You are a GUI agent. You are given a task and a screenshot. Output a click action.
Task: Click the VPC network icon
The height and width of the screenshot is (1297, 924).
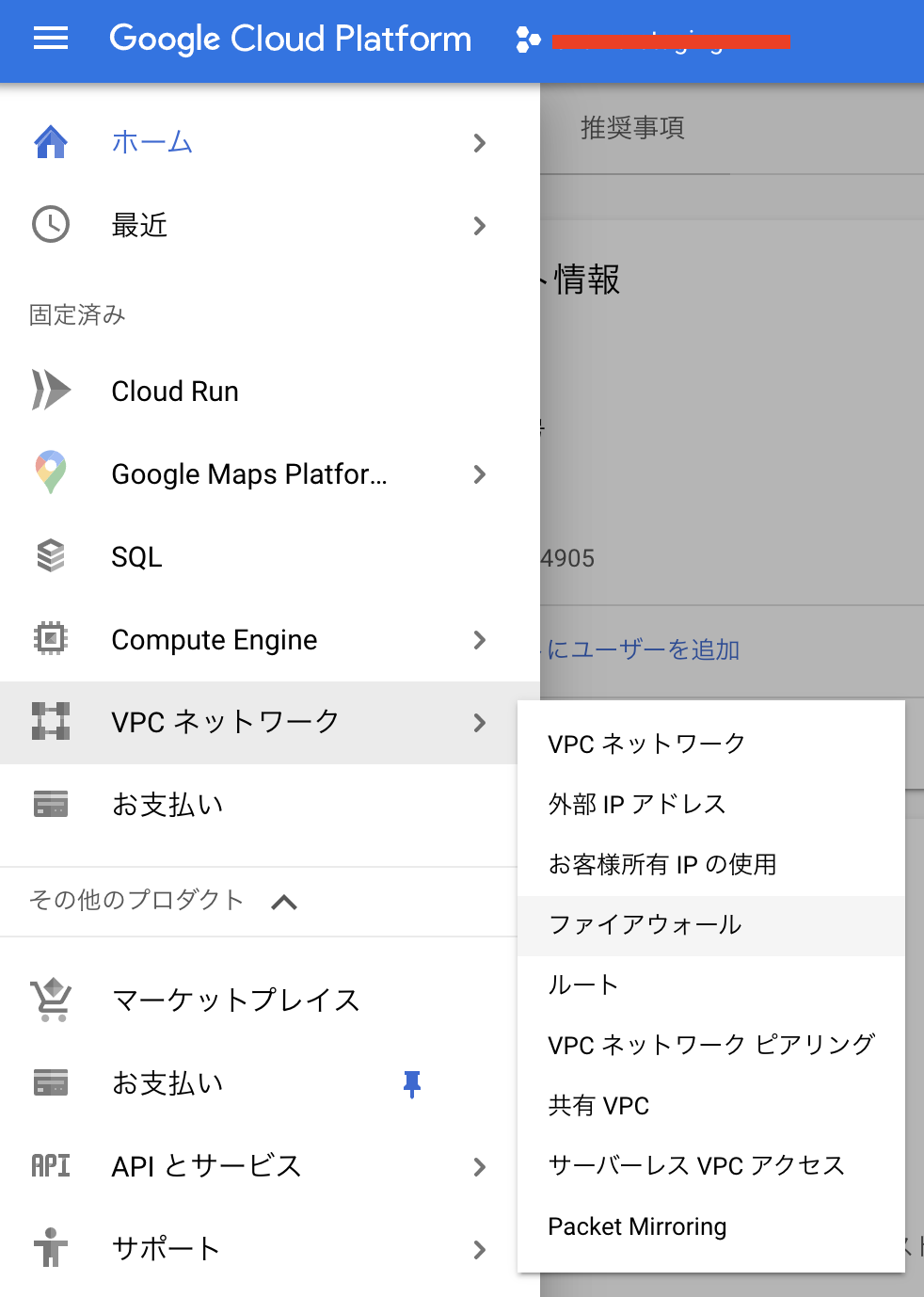coord(51,721)
